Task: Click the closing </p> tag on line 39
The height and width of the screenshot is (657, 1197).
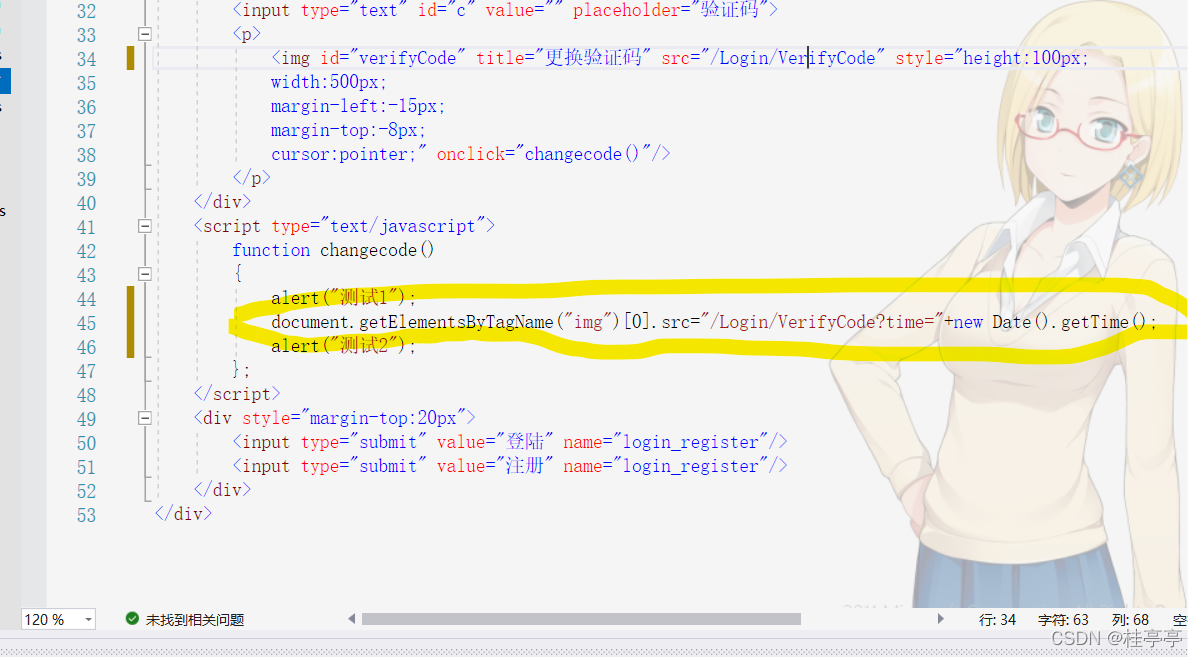Action: click(251, 178)
